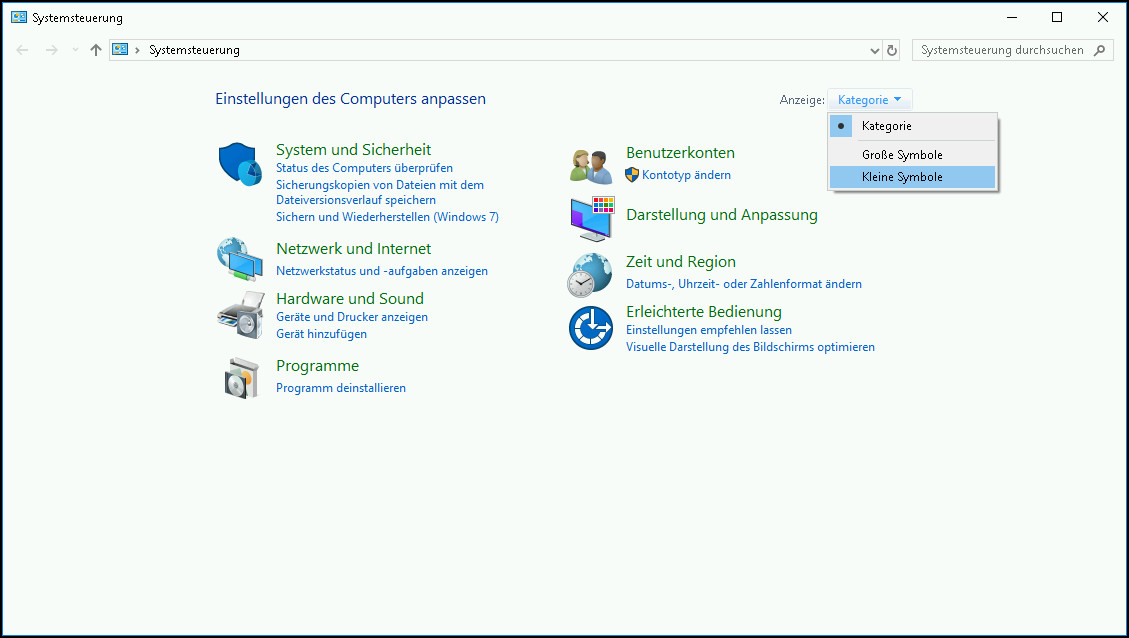Expand the address bar history dropdown arrow
The width and height of the screenshot is (1129, 638).
(x=876, y=50)
